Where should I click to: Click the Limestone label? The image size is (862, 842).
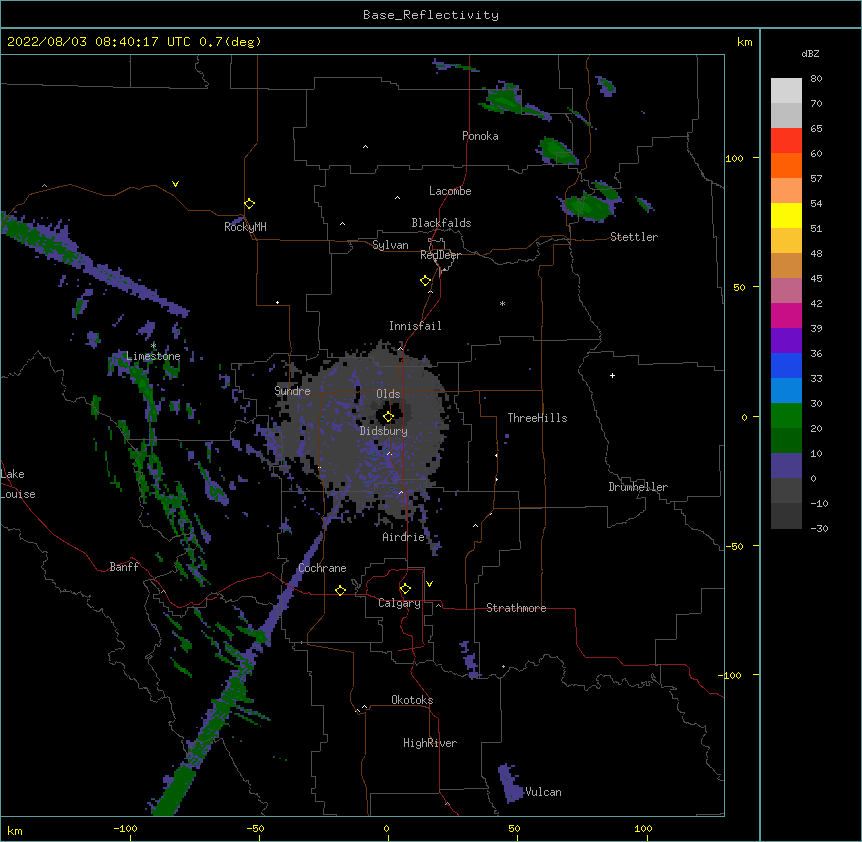[153, 356]
